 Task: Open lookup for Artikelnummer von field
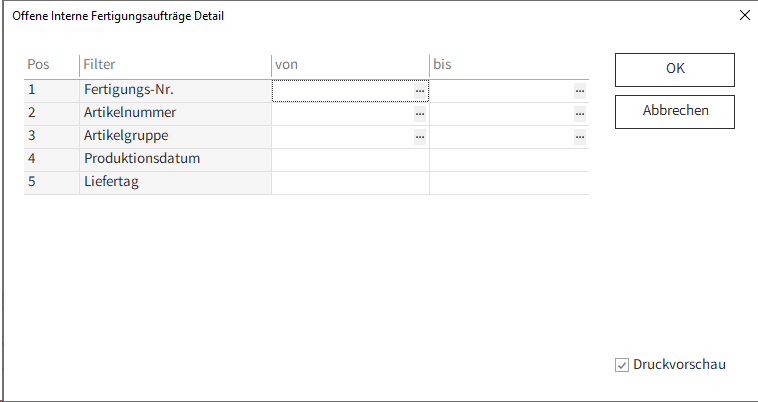[420, 114]
